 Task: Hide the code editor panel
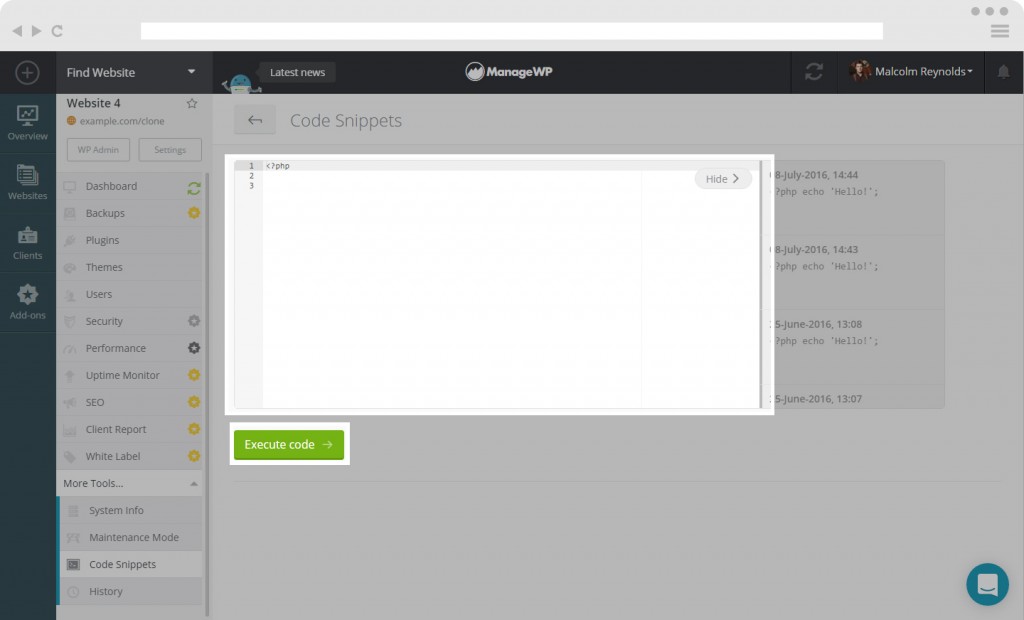[x=722, y=178]
